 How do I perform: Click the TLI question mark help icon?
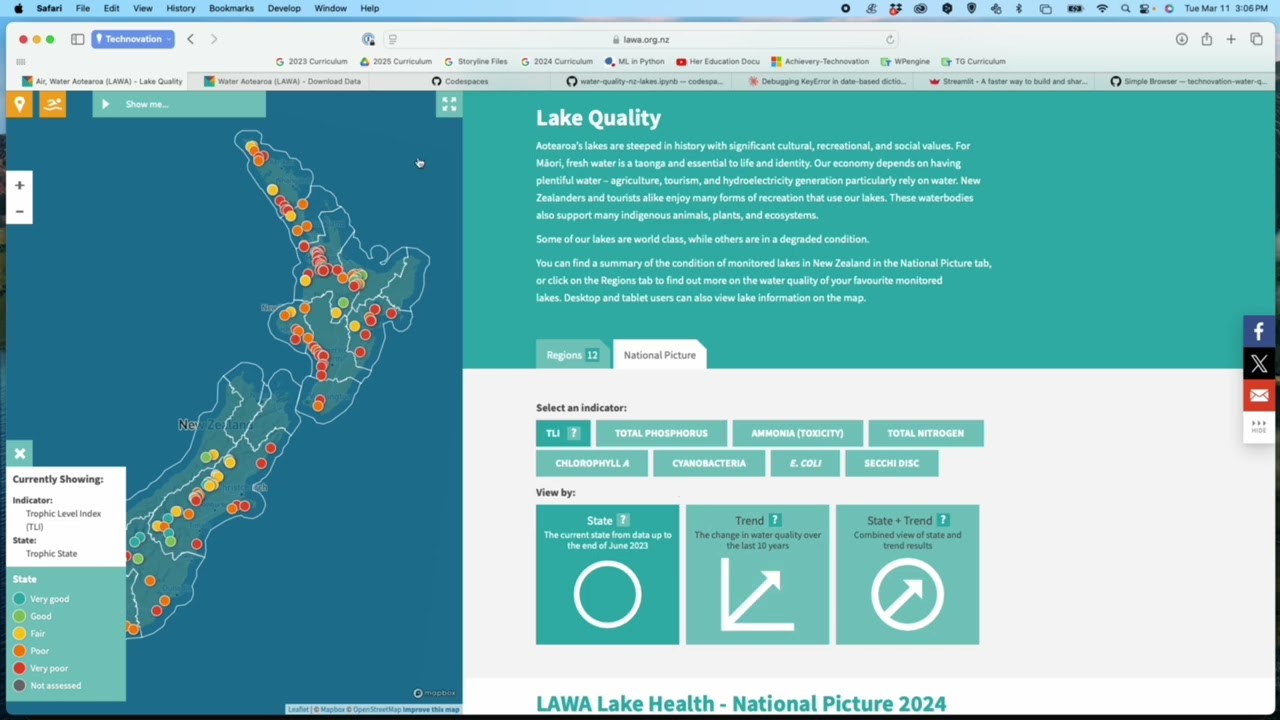click(573, 433)
